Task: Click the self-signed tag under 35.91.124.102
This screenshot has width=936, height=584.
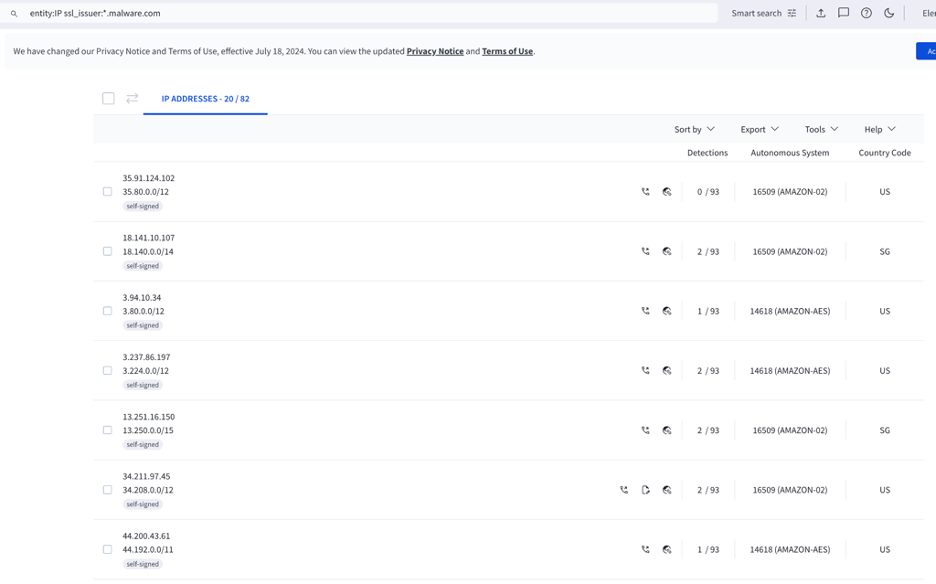Action: 143,206
